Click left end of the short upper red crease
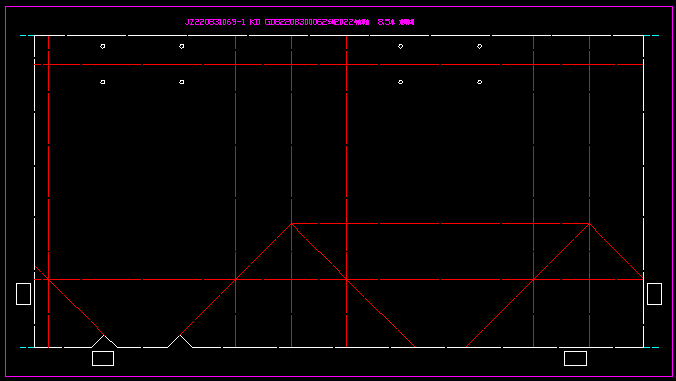 (x=292, y=224)
